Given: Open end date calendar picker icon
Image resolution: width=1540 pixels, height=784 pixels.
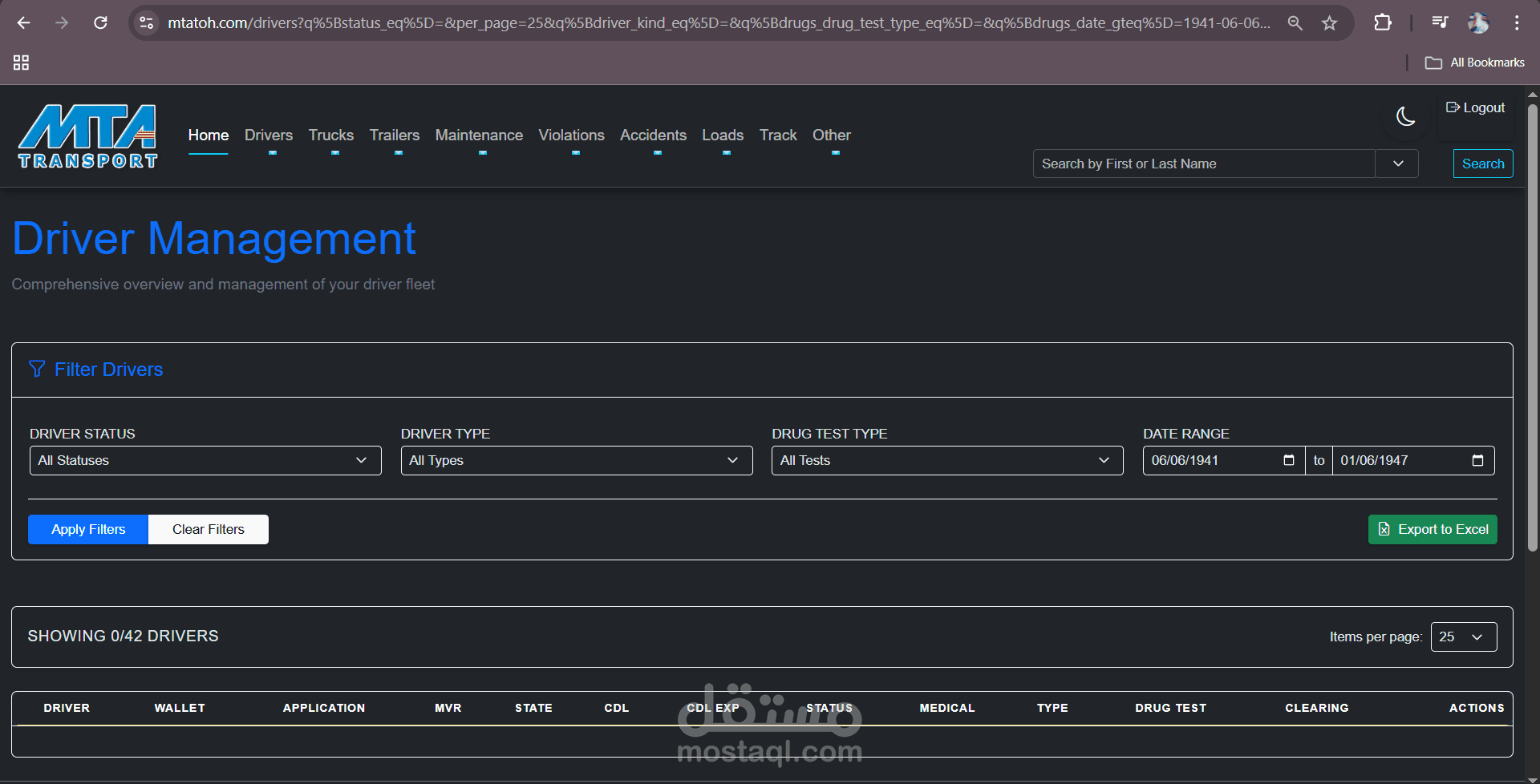Looking at the screenshot, I should tap(1477, 460).
